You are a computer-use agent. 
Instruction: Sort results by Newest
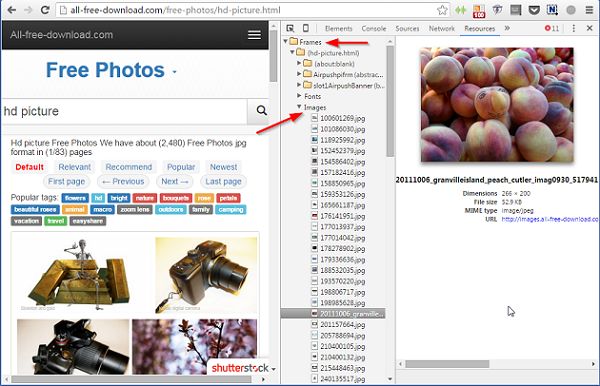pos(223,167)
